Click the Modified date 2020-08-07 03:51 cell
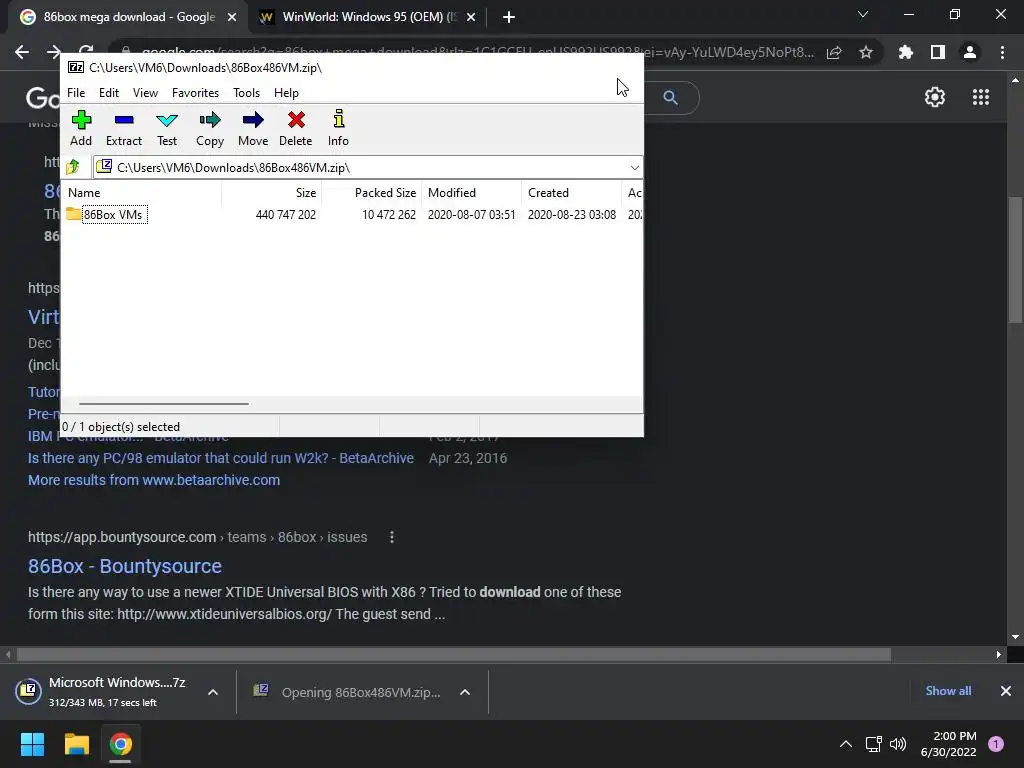Viewport: 1024px width, 768px height. pyautogui.click(x=472, y=215)
